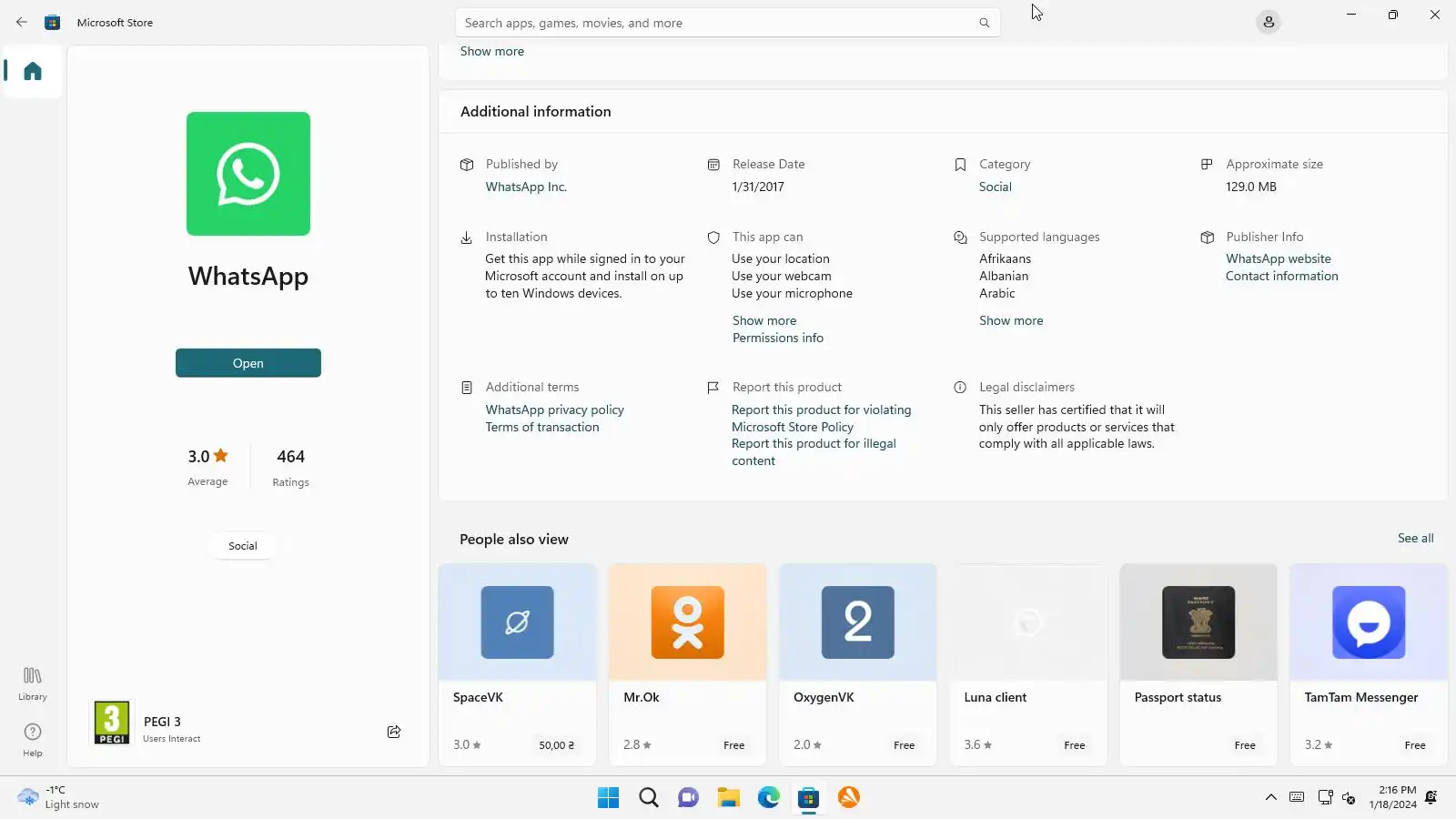Report product for violating Store Policy
This screenshot has width=1456, height=819.
[822, 419]
